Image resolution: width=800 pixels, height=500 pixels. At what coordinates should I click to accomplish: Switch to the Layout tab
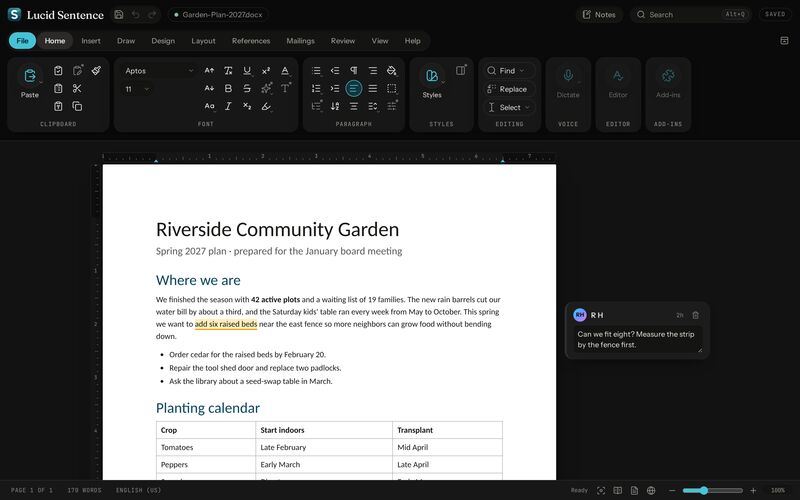point(203,40)
